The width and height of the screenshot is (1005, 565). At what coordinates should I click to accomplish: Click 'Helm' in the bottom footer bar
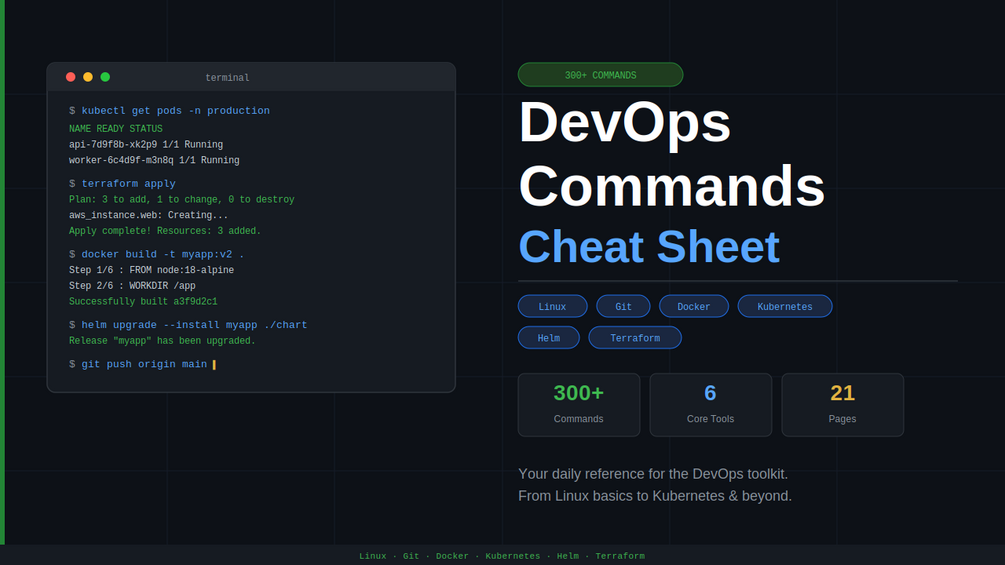[x=568, y=556]
